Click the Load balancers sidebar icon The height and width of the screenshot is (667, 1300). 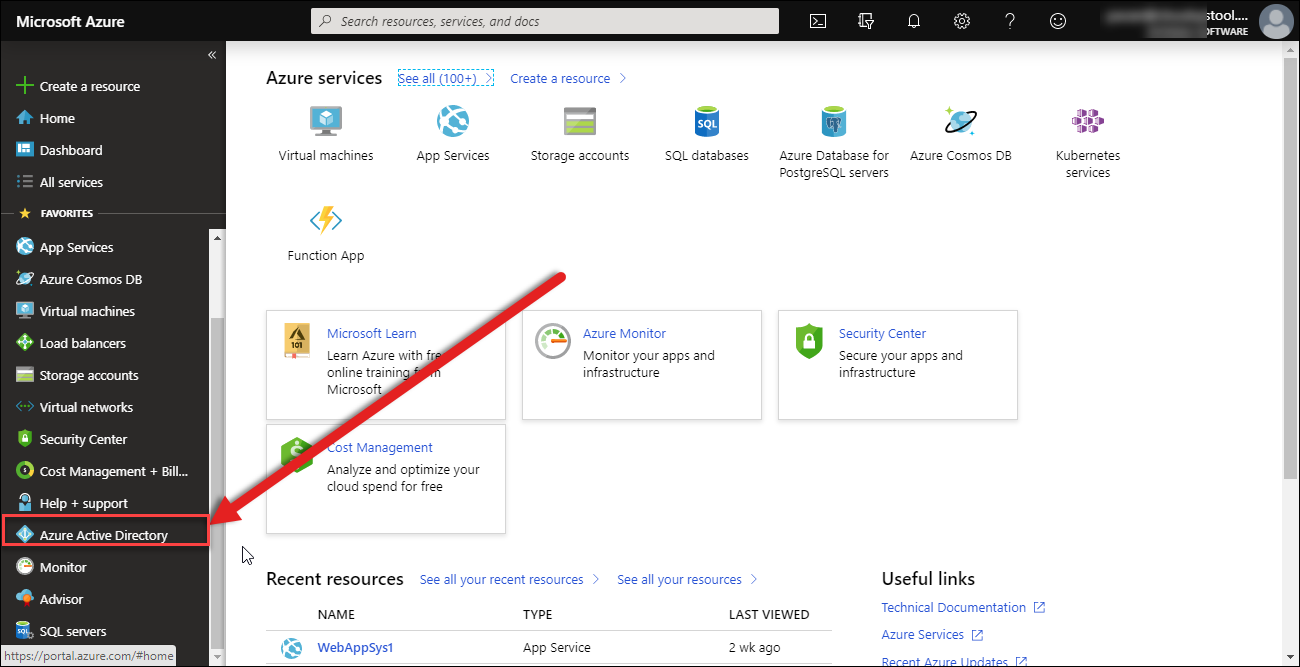pyautogui.click(x=25, y=343)
